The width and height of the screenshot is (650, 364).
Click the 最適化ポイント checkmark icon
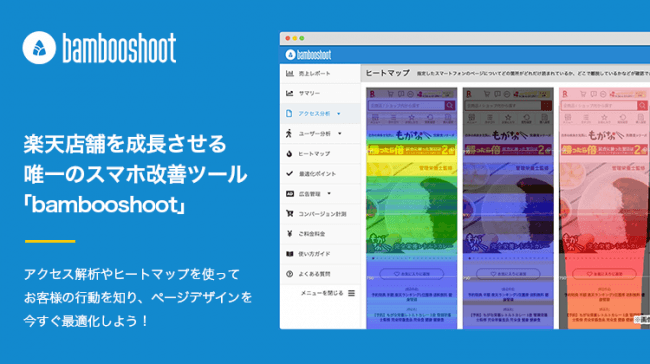tap(289, 173)
